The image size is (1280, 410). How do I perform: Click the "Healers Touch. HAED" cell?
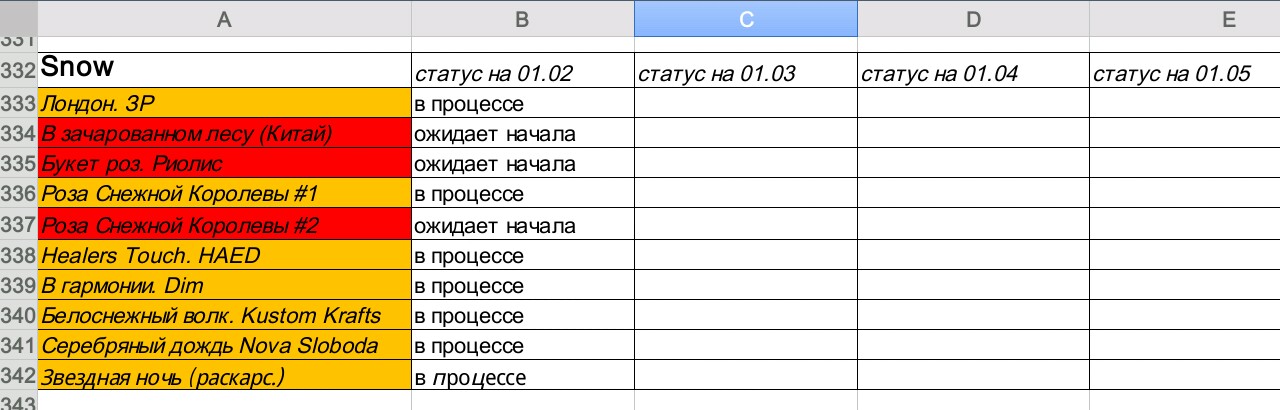coord(224,255)
